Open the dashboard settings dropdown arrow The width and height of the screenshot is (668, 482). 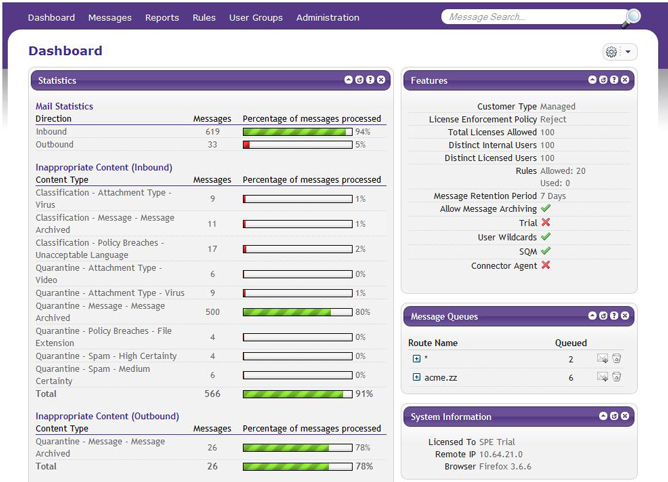628,52
